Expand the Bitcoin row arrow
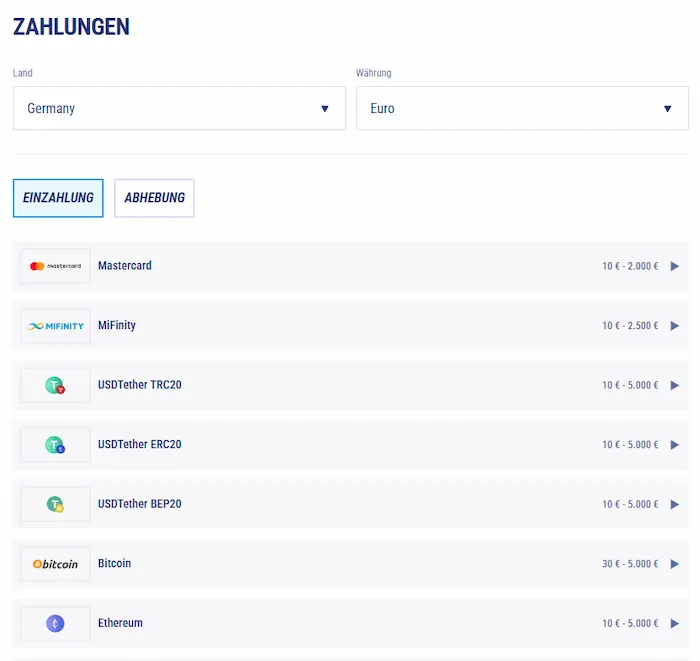Screen dimensions: 700x661 675,564
